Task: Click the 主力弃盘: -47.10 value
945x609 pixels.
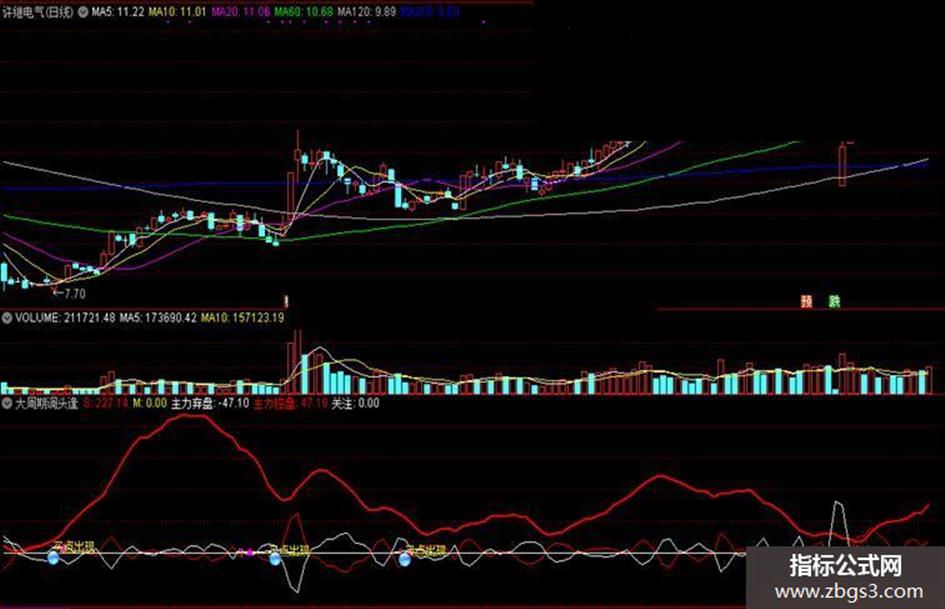Action: point(210,403)
